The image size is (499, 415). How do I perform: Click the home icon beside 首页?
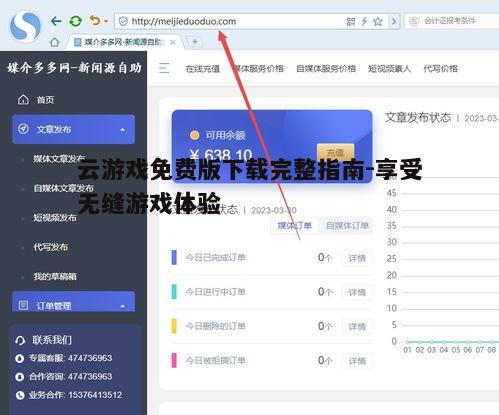click(23, 99)
